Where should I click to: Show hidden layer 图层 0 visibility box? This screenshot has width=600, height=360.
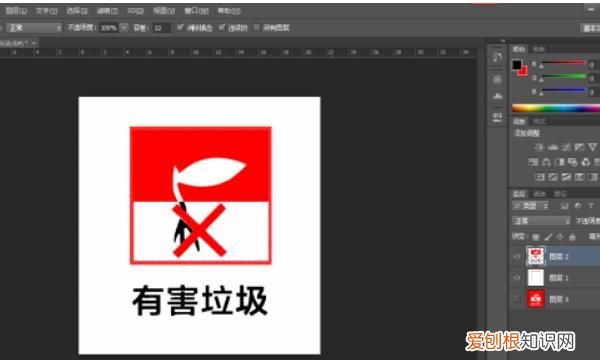(517, 299)
